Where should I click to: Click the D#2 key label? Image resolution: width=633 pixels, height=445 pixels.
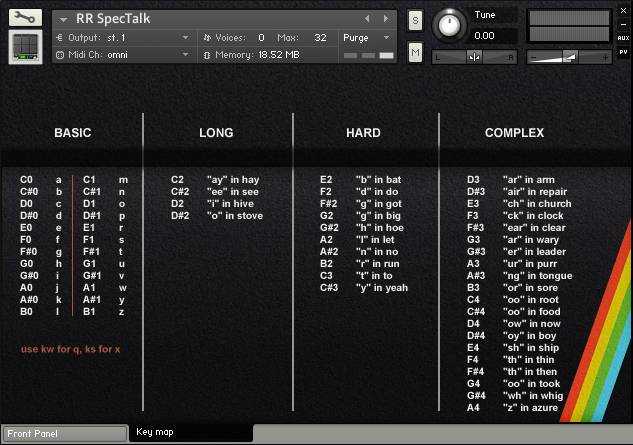point(180,216)
